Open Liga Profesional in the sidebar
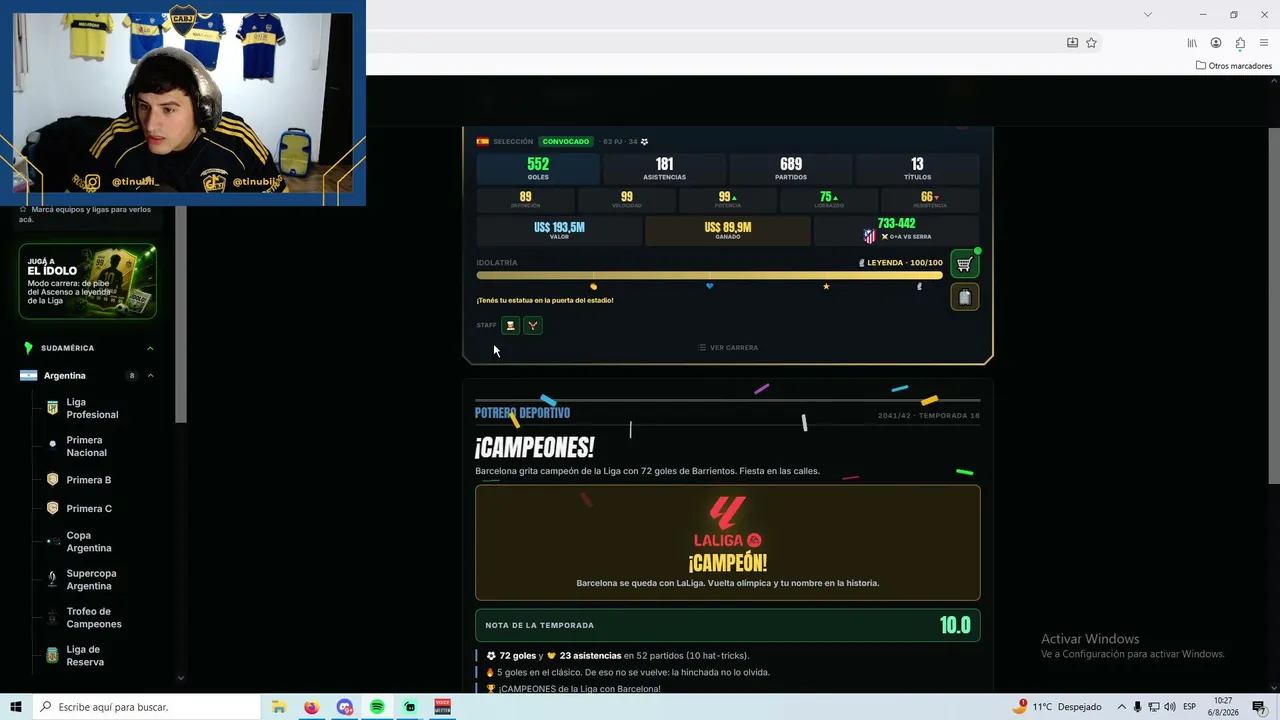Screen dimensions: 1280x720 point(92,408)
